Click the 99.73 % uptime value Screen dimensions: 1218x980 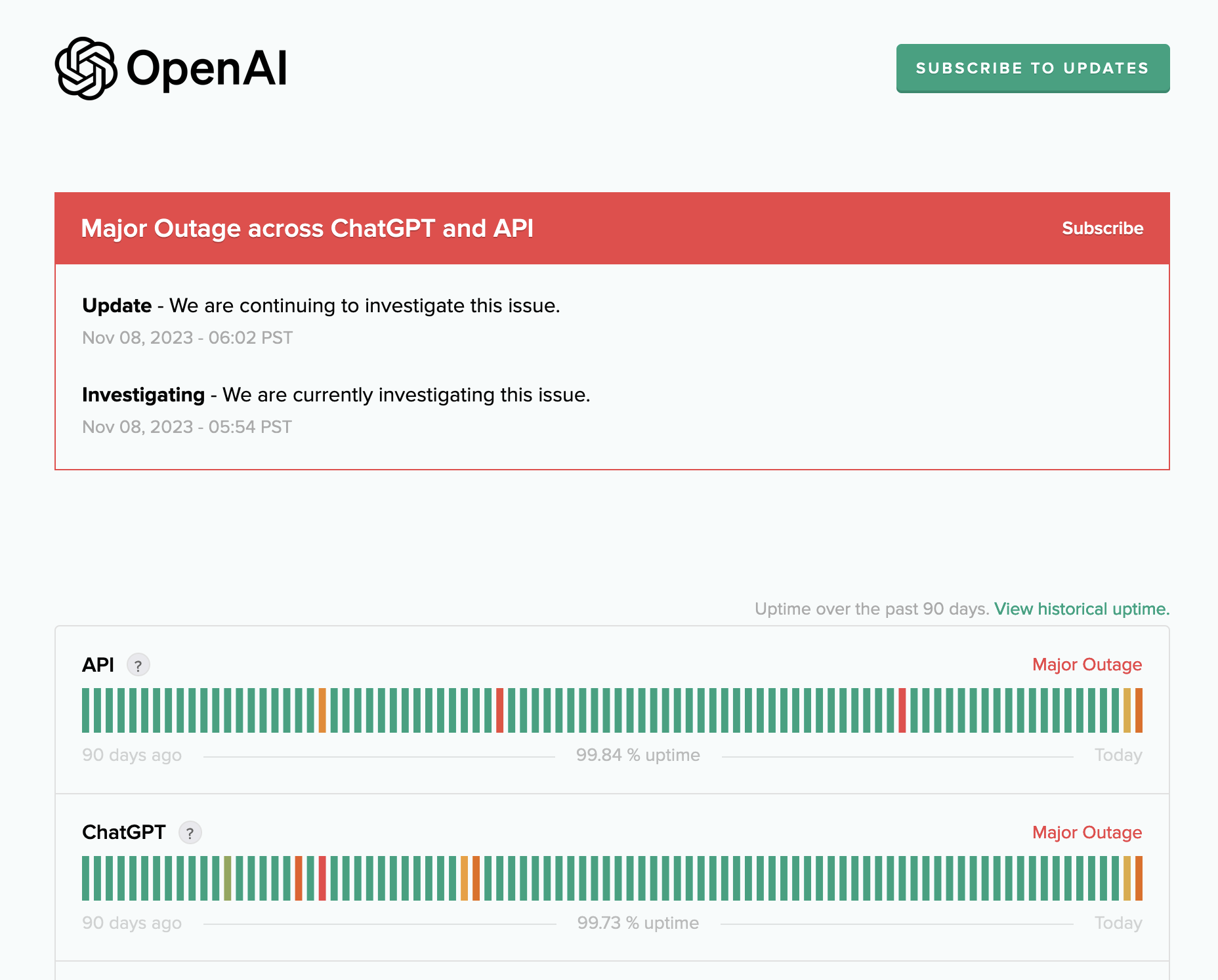pos(638,923)
